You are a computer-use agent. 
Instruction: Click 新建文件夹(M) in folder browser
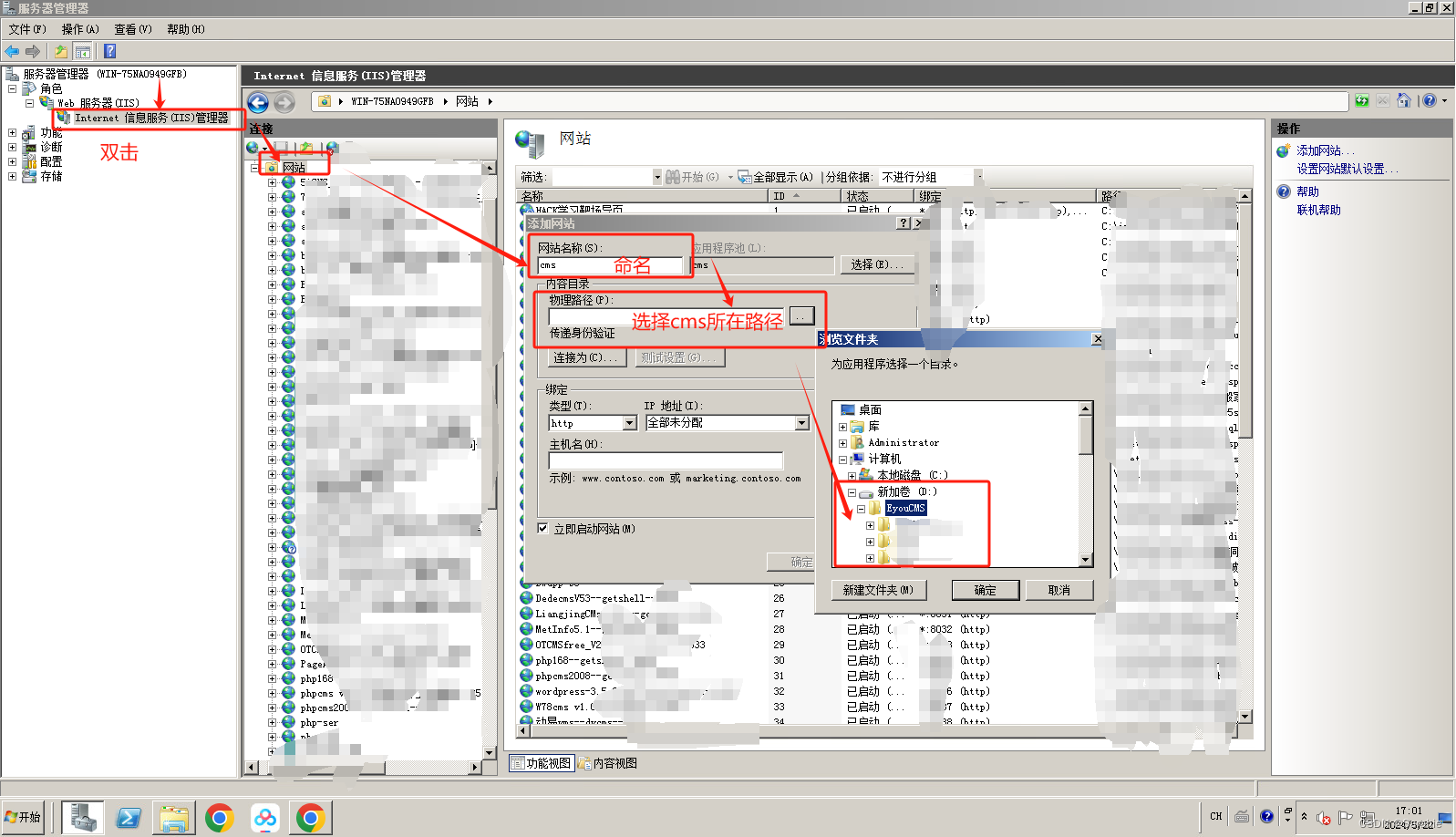tap(879, 590)
